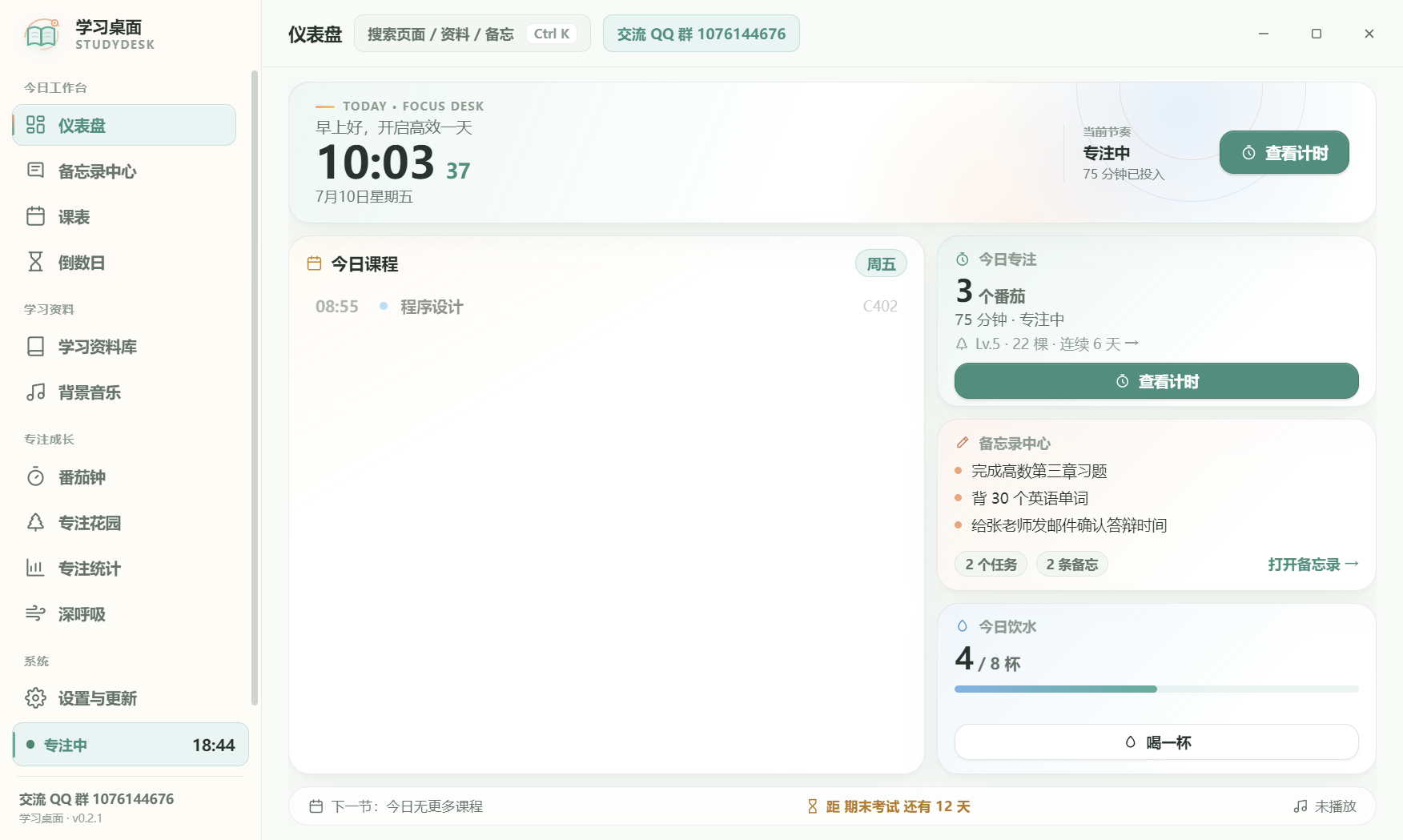Click the 学习资料库 book icon

pyautogui.click(x=35, y=346)
